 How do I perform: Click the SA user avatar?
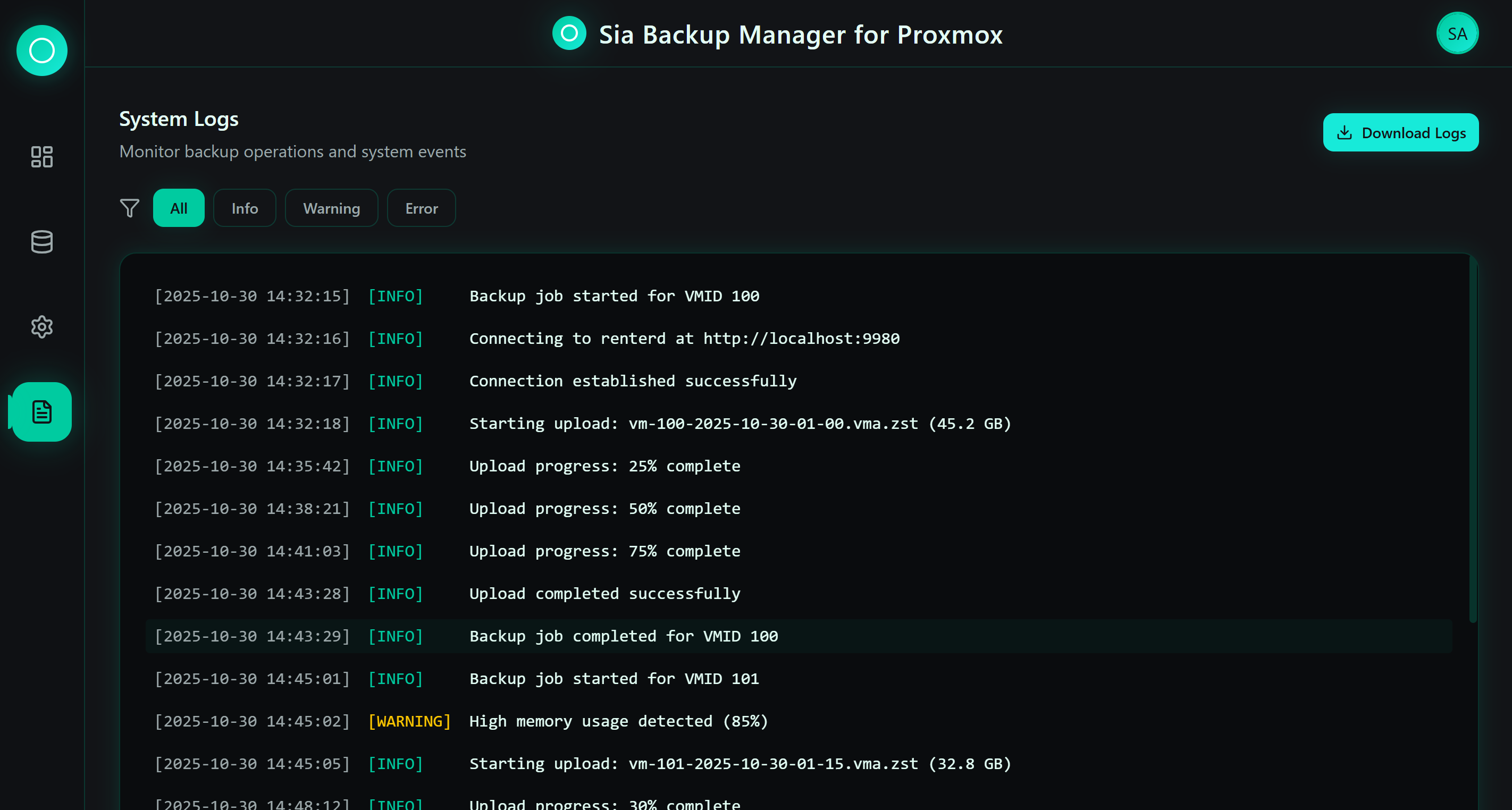click(1457, 33)
